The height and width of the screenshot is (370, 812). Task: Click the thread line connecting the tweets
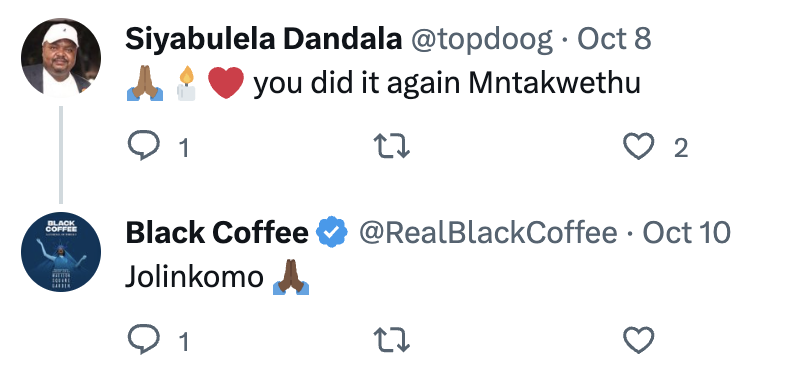tap(61, 155)
